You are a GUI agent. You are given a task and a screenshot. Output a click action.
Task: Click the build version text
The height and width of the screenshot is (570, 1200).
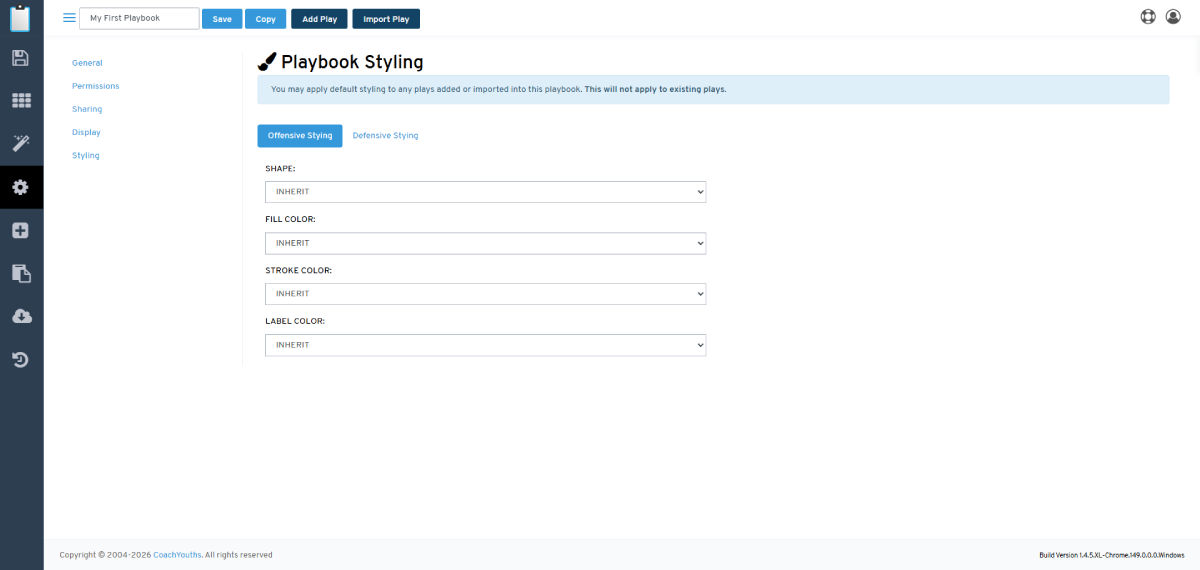(1112, 555)
